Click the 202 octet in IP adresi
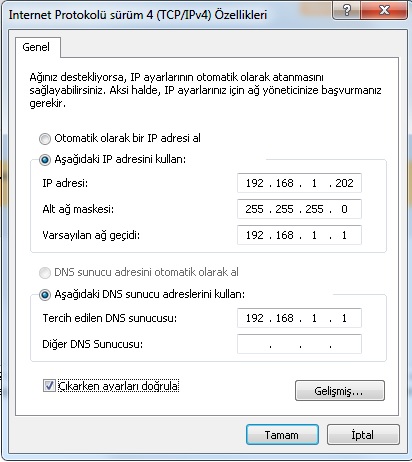This screenshot has height=462, width=412. 344,183
